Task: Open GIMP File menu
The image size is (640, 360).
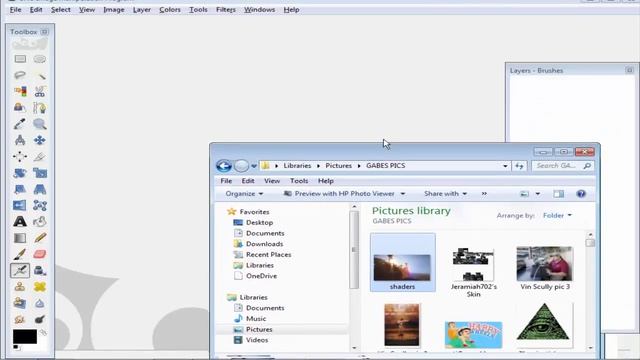Action: (x=16, y=9)
